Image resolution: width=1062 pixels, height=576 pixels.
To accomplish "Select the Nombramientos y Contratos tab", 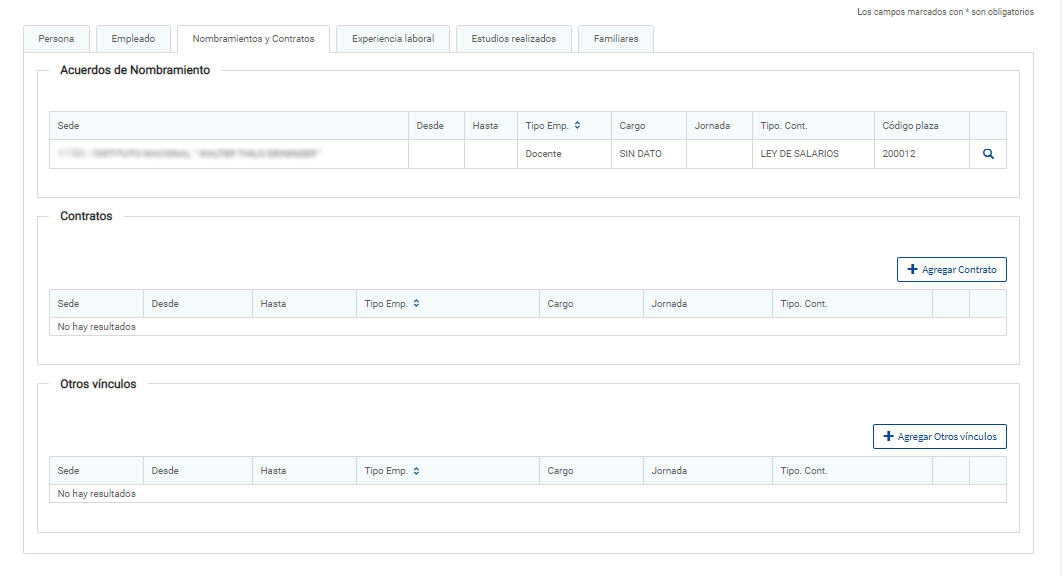I will [x=253, y=39].
